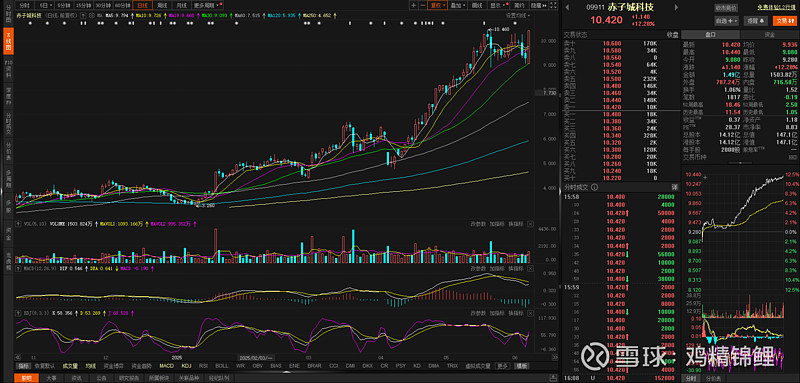This screenshot has width=800, height=383.
Task: Select the WR indicator
Action: coord(240,366)
